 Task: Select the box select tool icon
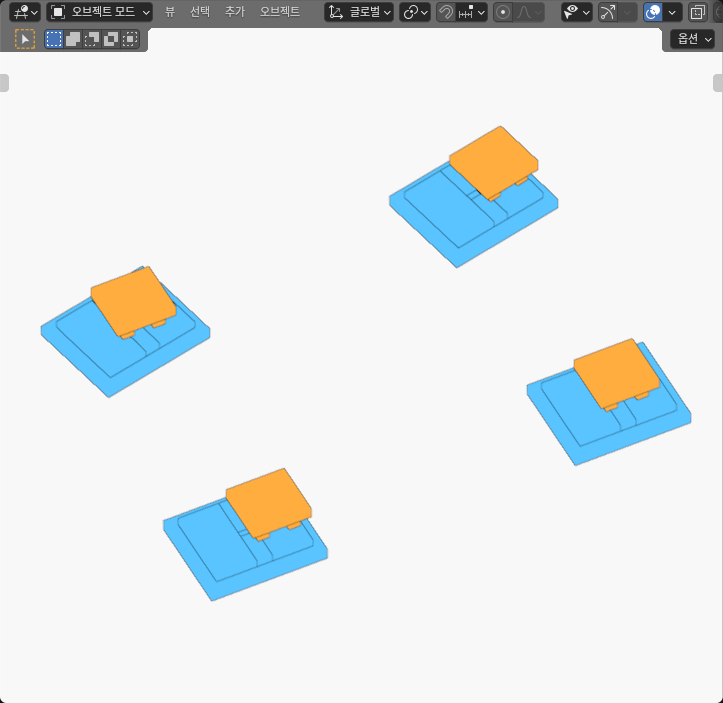pyautogui.click(x=25, y=39)
